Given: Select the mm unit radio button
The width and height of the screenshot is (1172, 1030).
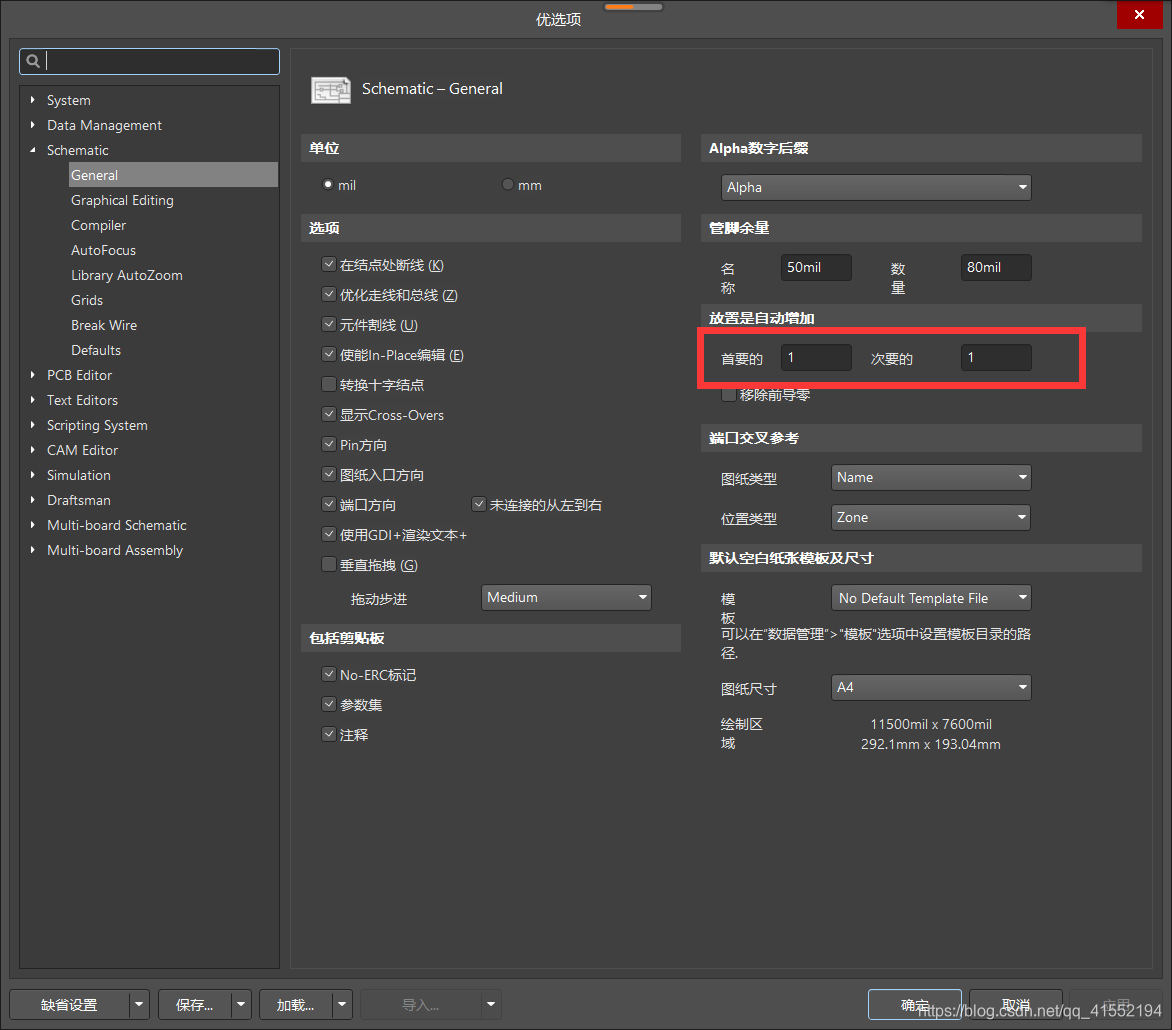Looking at the screenshot, I should pyautogui.click(x=508, y=185).
